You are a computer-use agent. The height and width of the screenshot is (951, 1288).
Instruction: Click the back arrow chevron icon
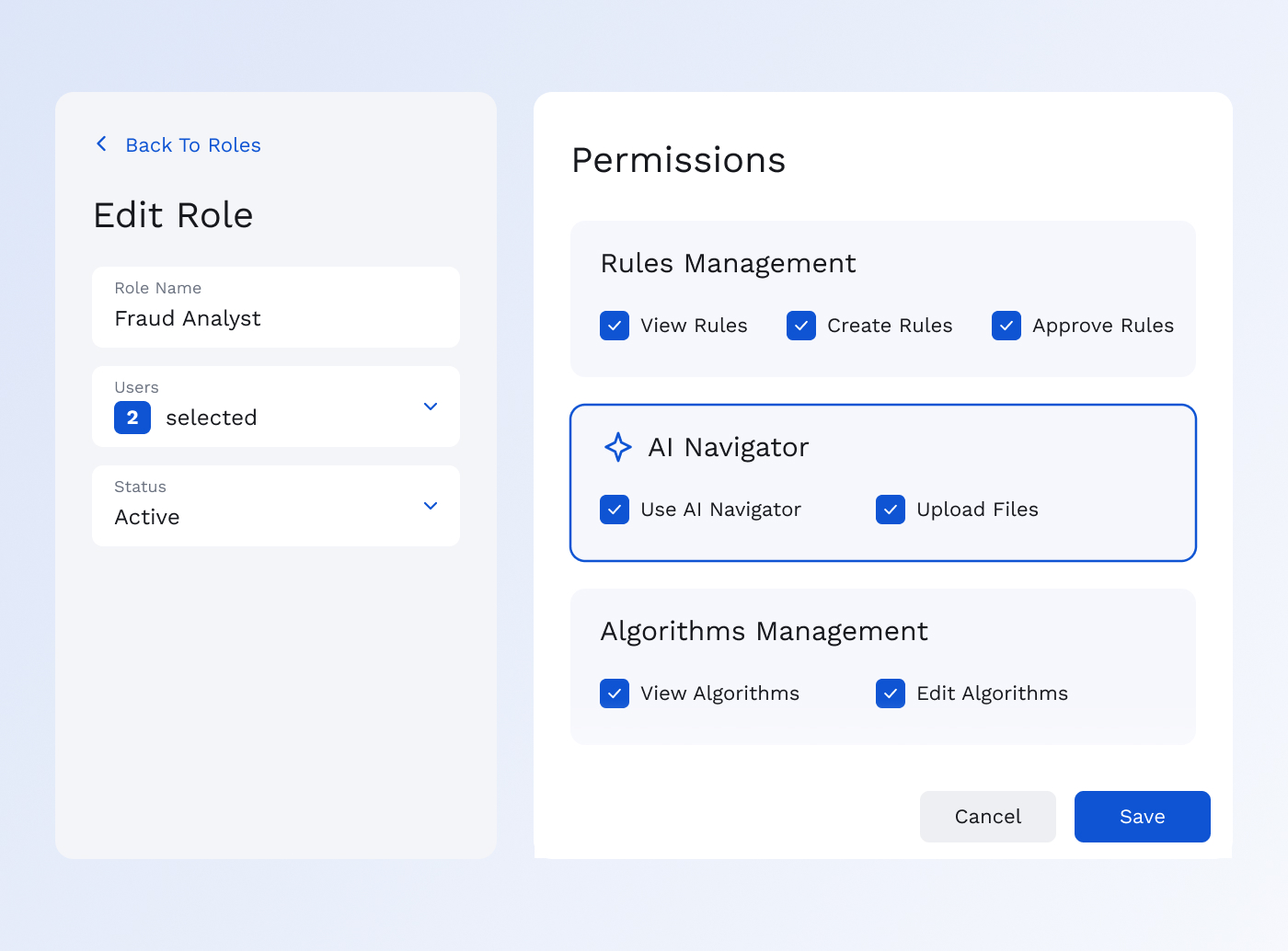(x=102, y=144)
